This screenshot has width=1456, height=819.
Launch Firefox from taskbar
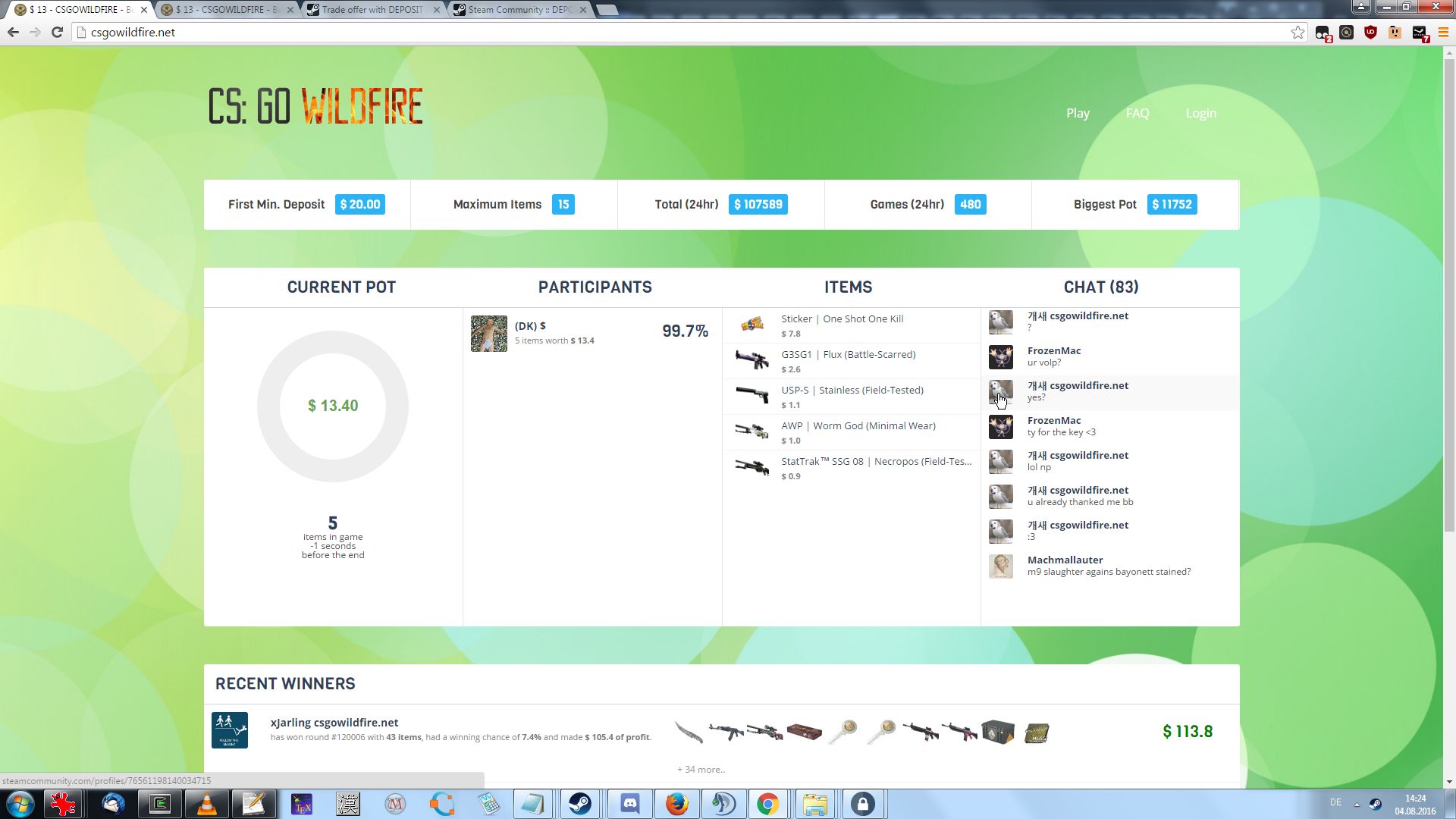pyautogui.click(x=676, y=804)
